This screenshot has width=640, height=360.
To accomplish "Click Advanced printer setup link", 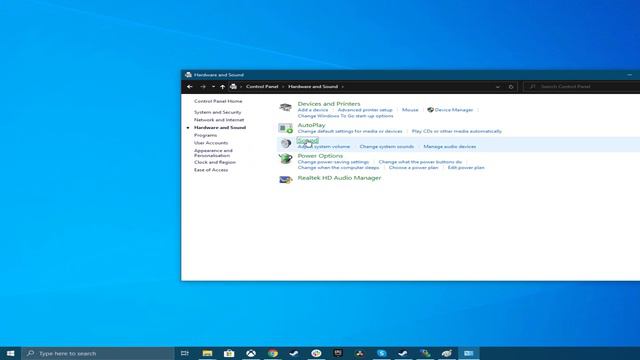I will 364,110.
